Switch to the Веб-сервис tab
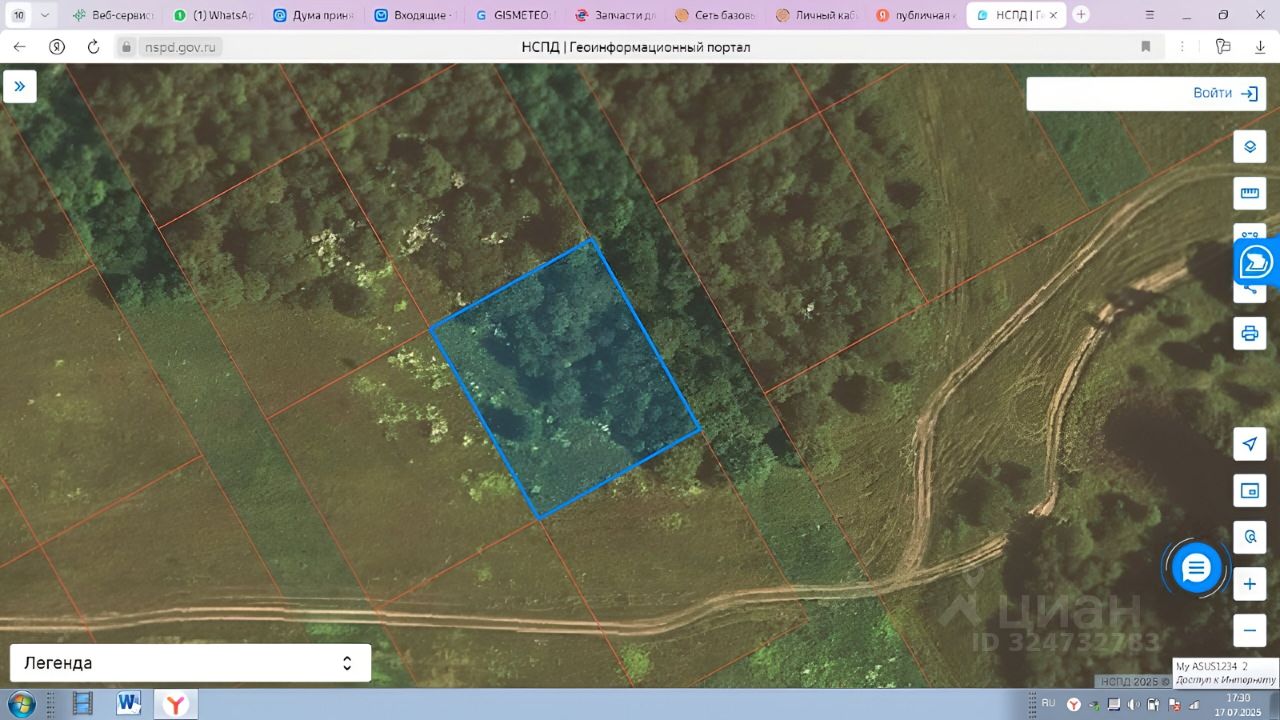The height and width of the screenshot is (720, 1280). click(112, 15)
